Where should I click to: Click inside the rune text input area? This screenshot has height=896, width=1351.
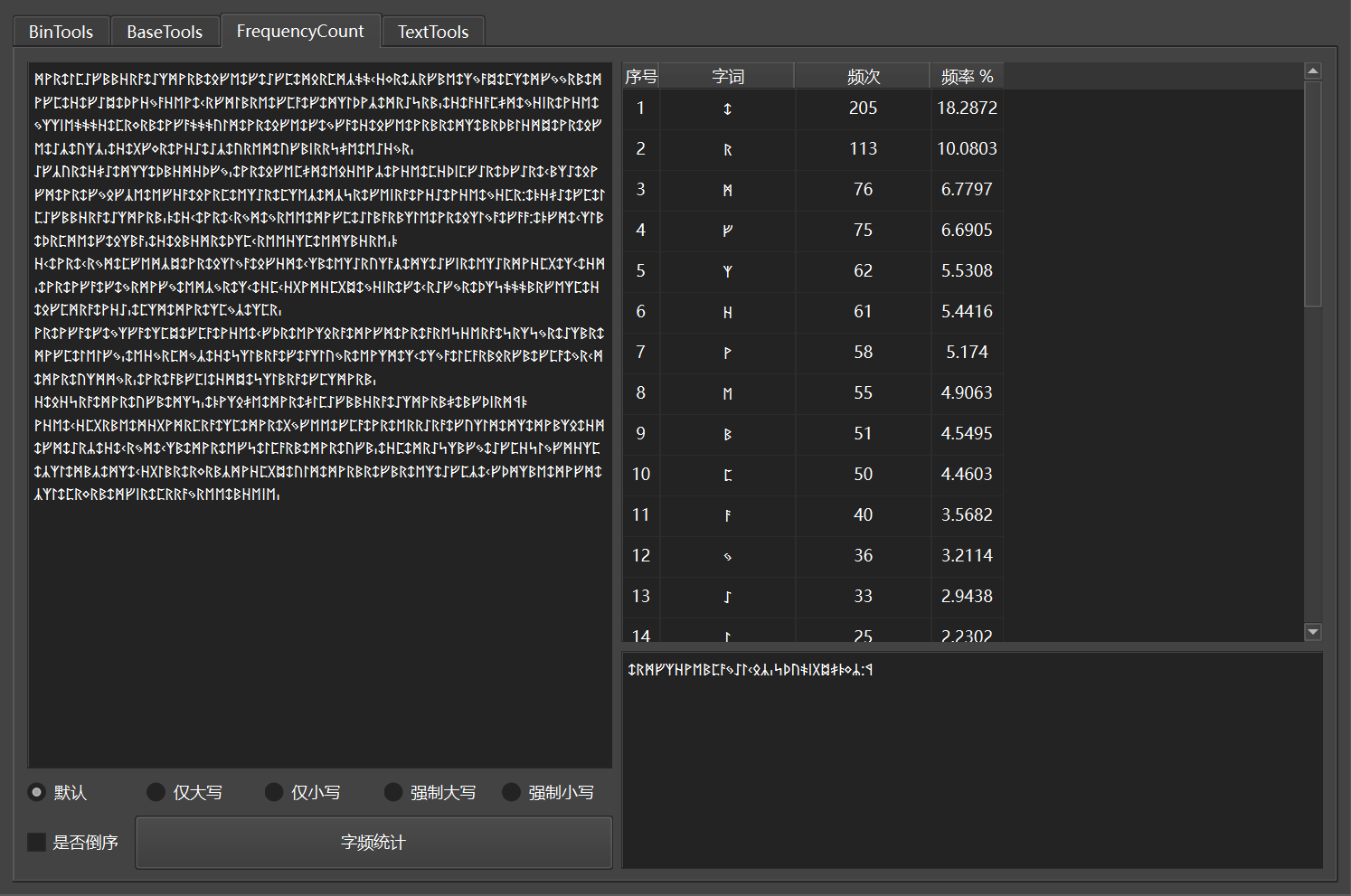[320, 633]
